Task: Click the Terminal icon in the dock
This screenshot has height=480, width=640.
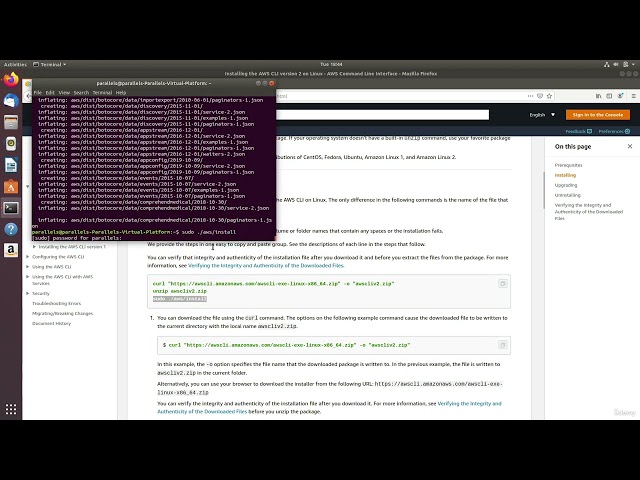Action: [x=11, y=208]
